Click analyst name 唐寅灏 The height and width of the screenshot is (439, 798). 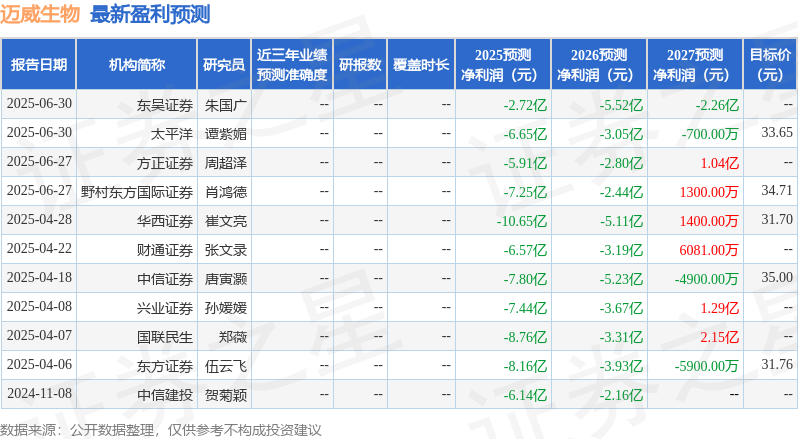226,279
